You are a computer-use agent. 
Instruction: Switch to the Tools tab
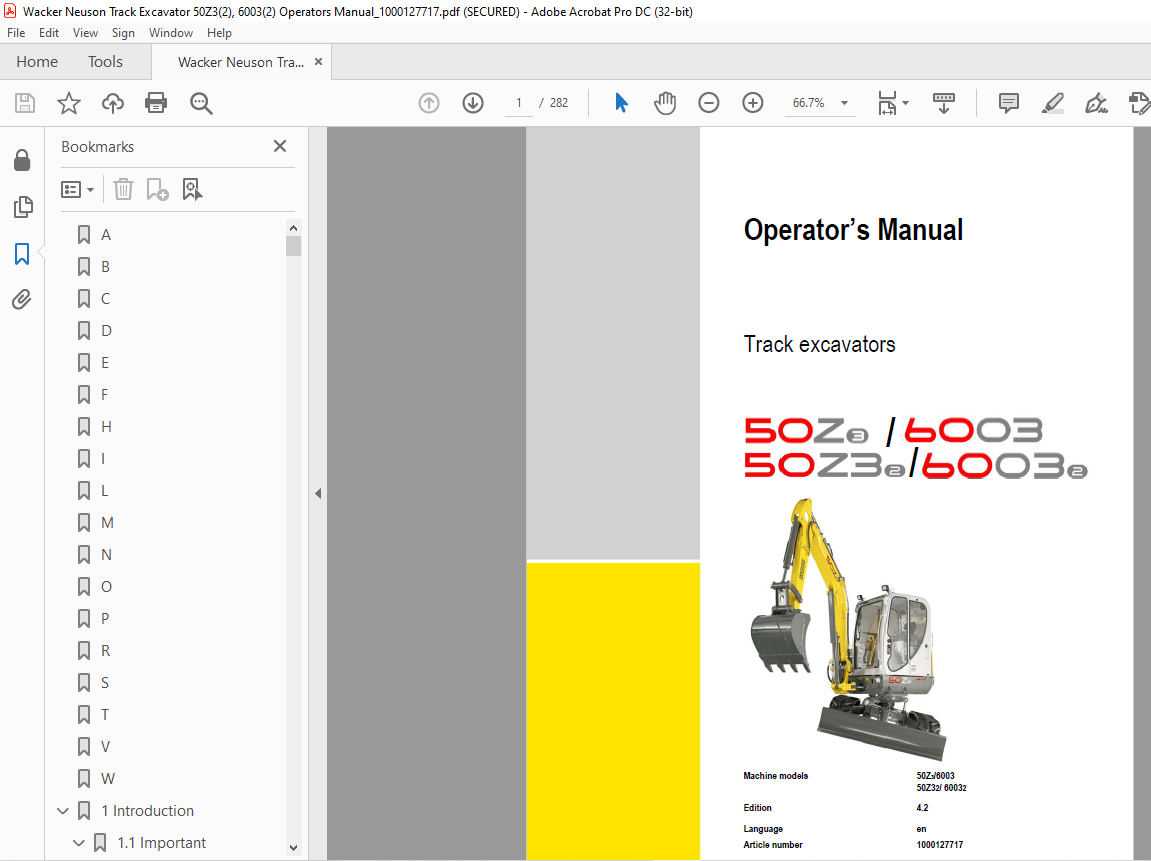point(105,62)
